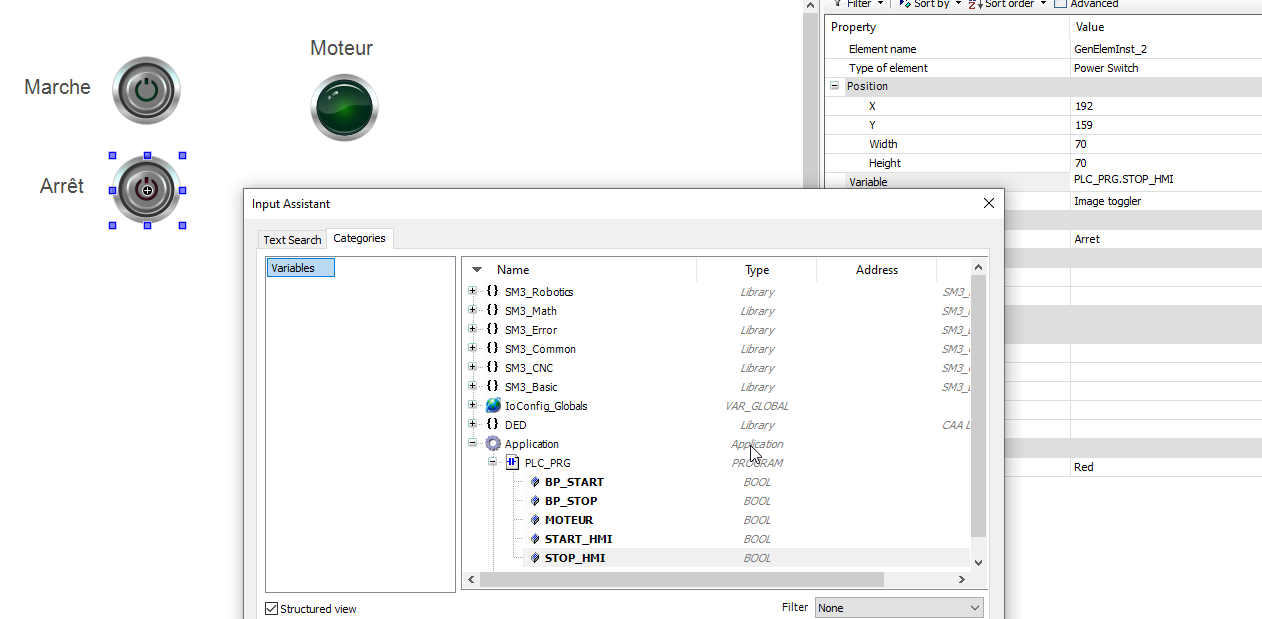Collapse the PLC_PRG program node
1262x619 pixels.
point(491,462)
